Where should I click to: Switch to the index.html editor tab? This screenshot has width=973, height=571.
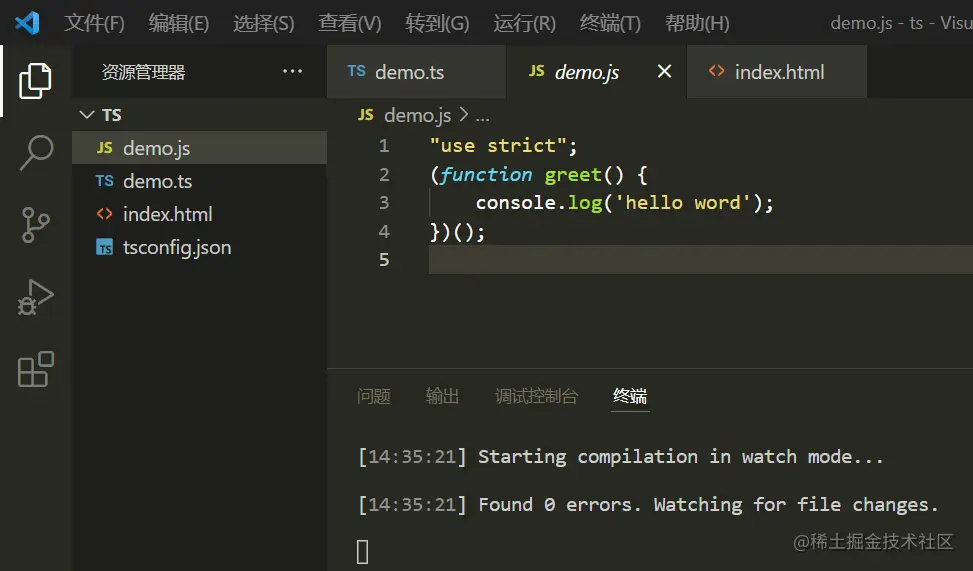click(x=777, y=71)
